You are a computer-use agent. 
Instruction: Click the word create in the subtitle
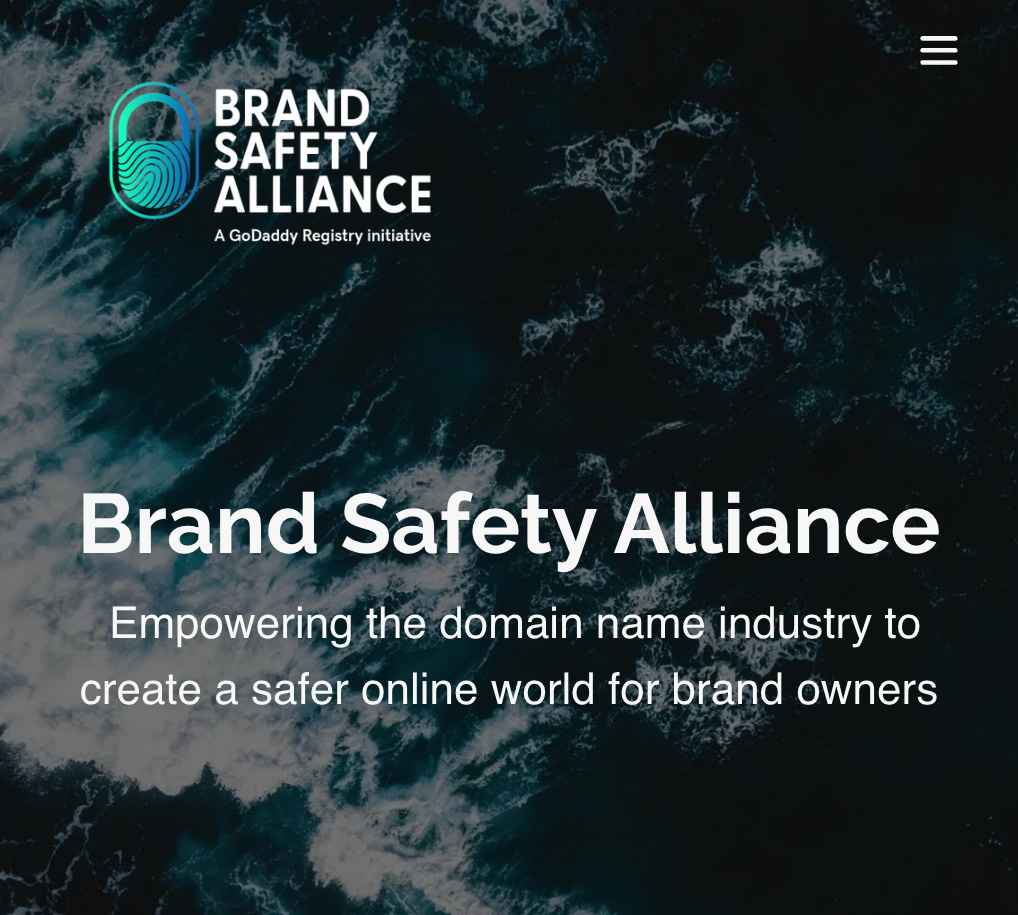click(140, 690)
